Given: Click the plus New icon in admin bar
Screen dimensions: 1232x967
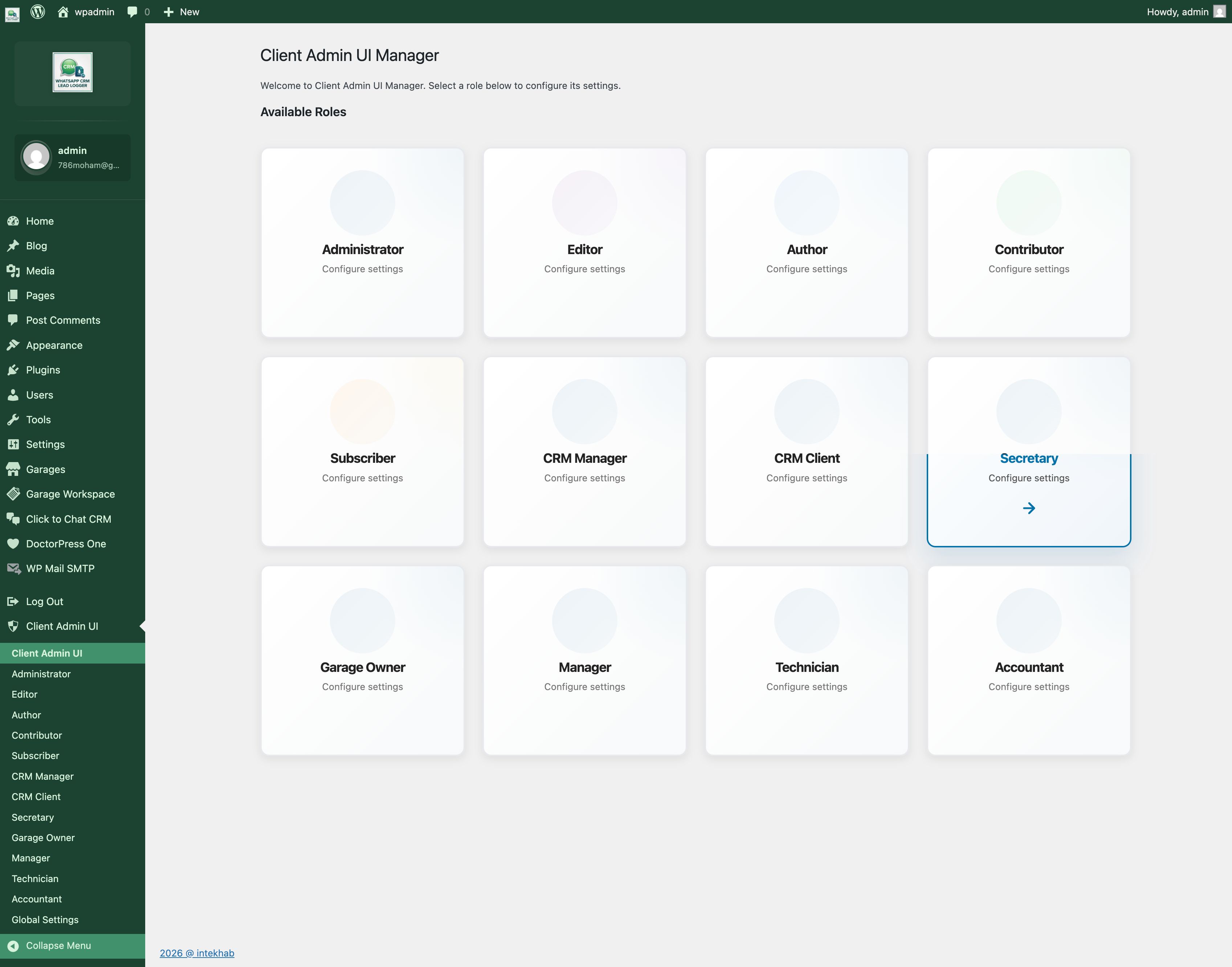Looking at the screenshot, I should pos(168,12).
